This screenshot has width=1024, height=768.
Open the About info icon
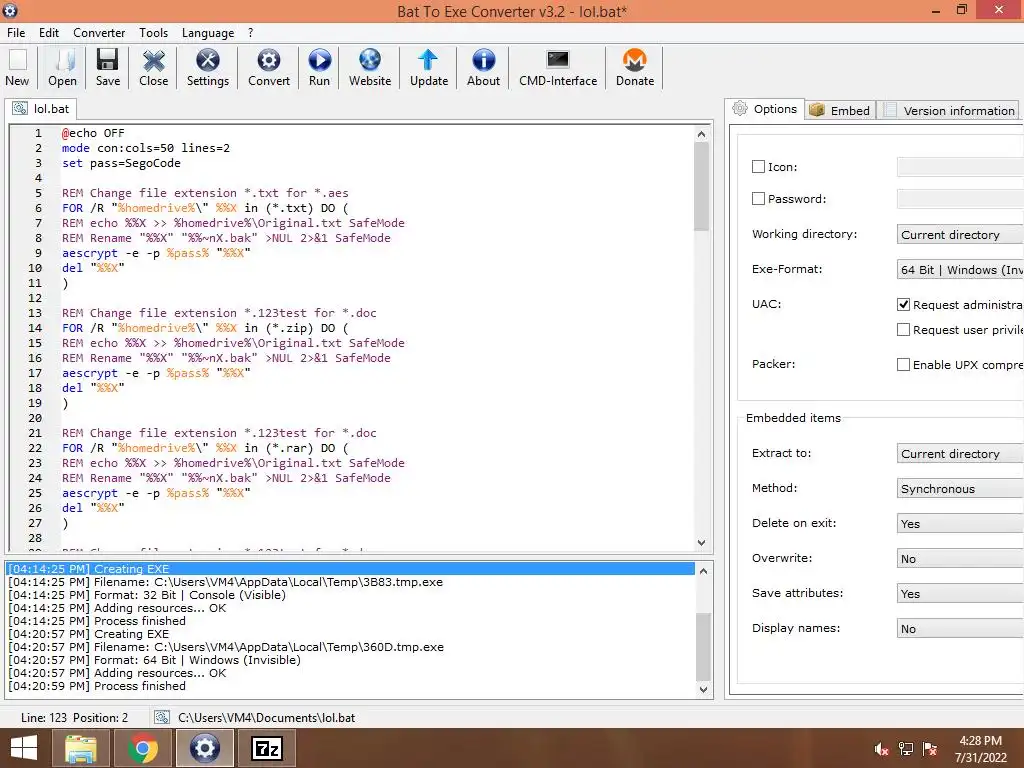tap(483, 67)
